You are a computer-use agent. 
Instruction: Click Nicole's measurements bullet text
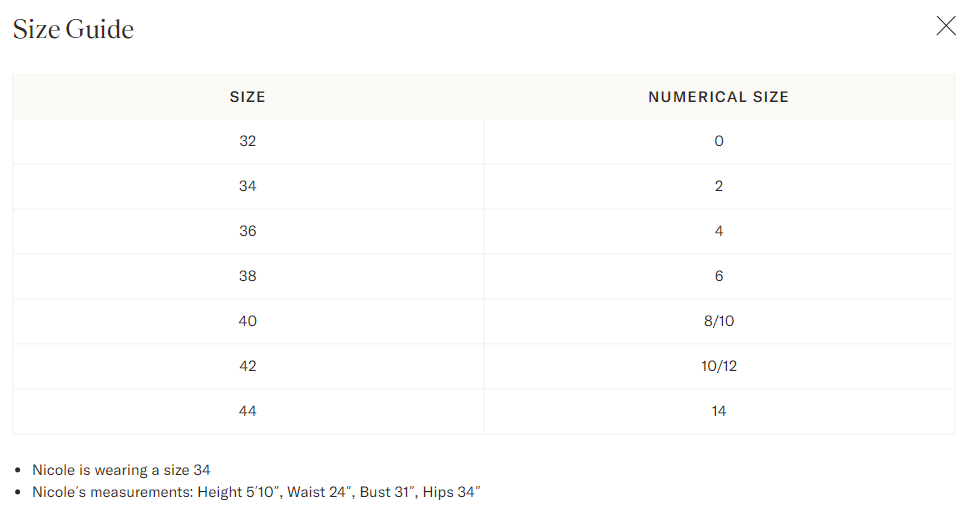[x=256, y=492]
